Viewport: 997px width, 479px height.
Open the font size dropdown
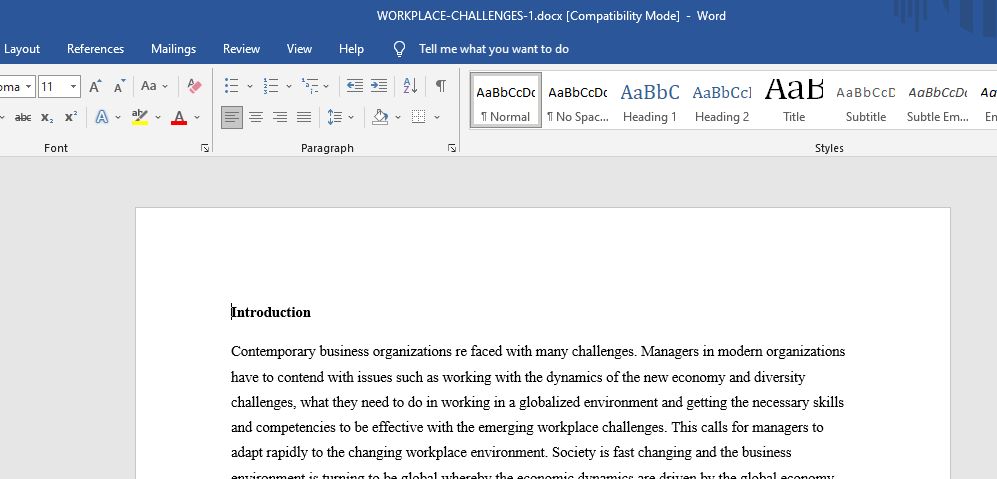tap(74, 87)
